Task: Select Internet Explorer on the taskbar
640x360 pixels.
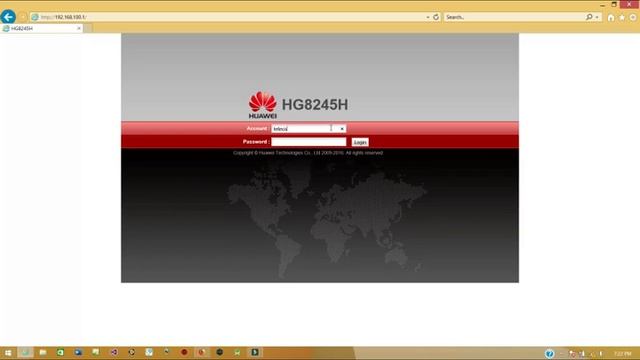Action: coord(25,353)
